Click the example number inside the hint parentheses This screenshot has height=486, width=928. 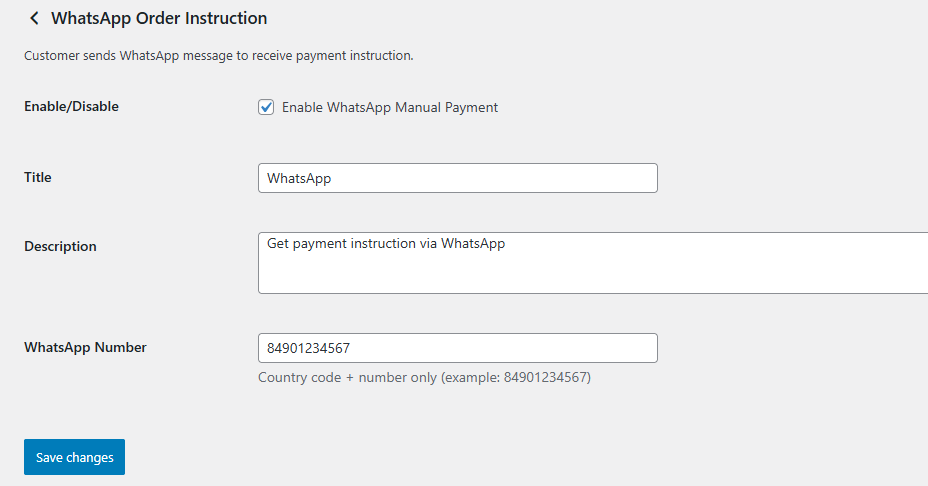pyautogui.click(x=545, y=377)
